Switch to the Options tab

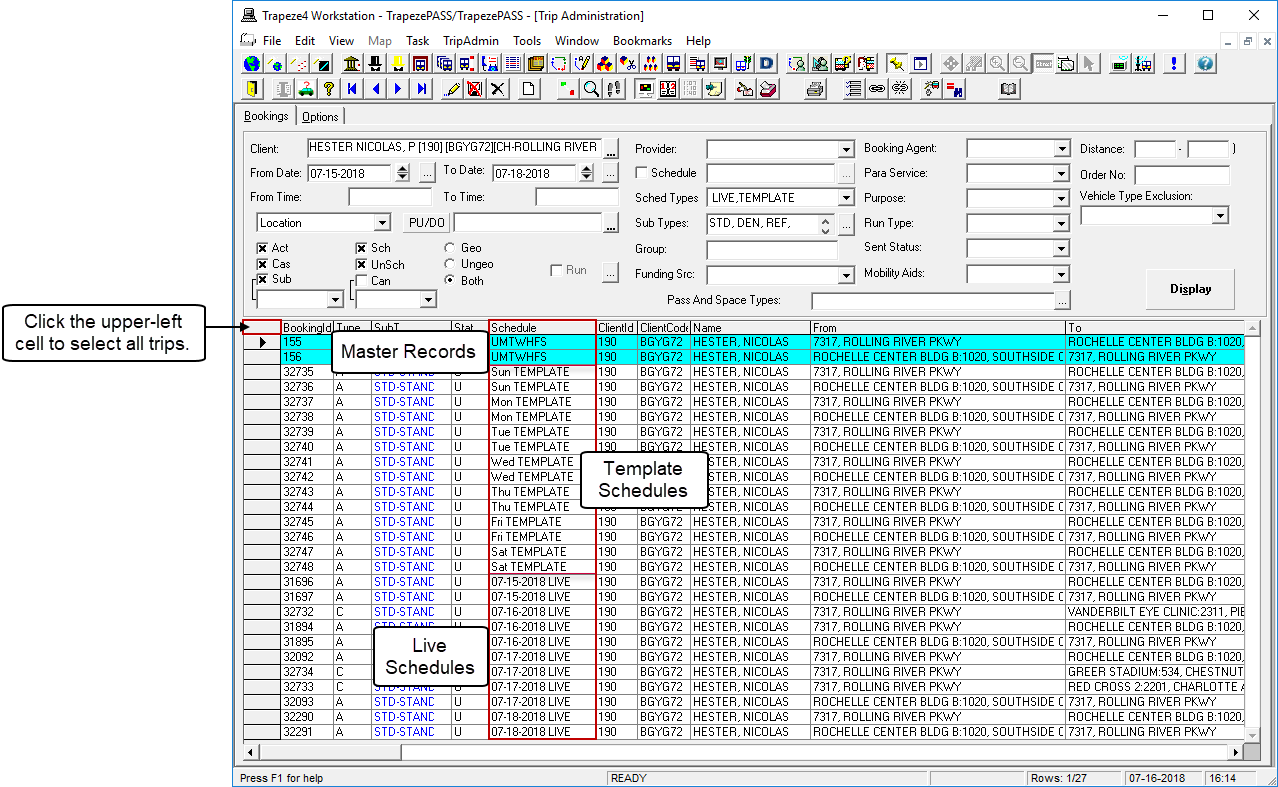320,116
